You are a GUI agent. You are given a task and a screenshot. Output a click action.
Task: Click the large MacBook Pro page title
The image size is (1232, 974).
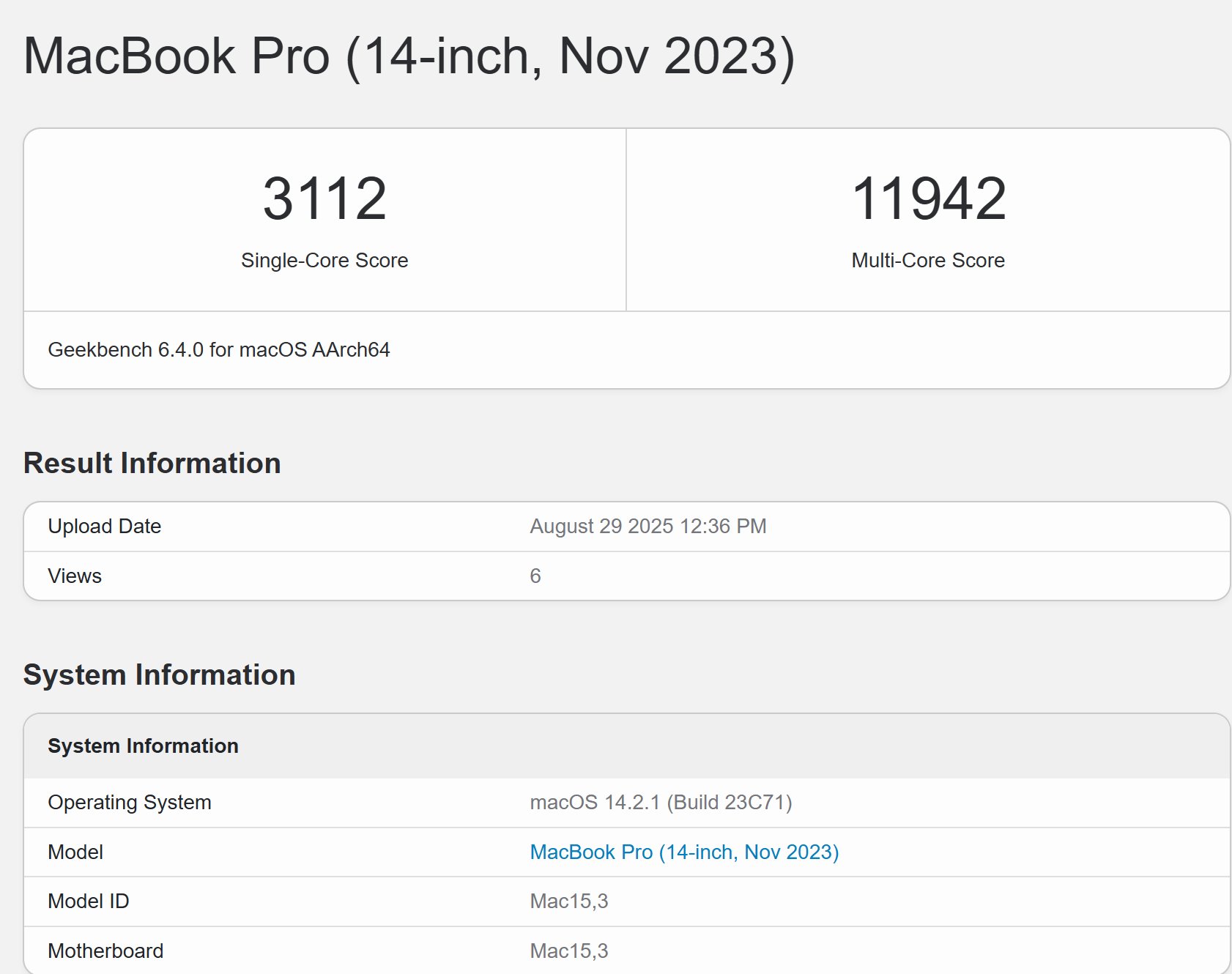click(x=409, y=56)
